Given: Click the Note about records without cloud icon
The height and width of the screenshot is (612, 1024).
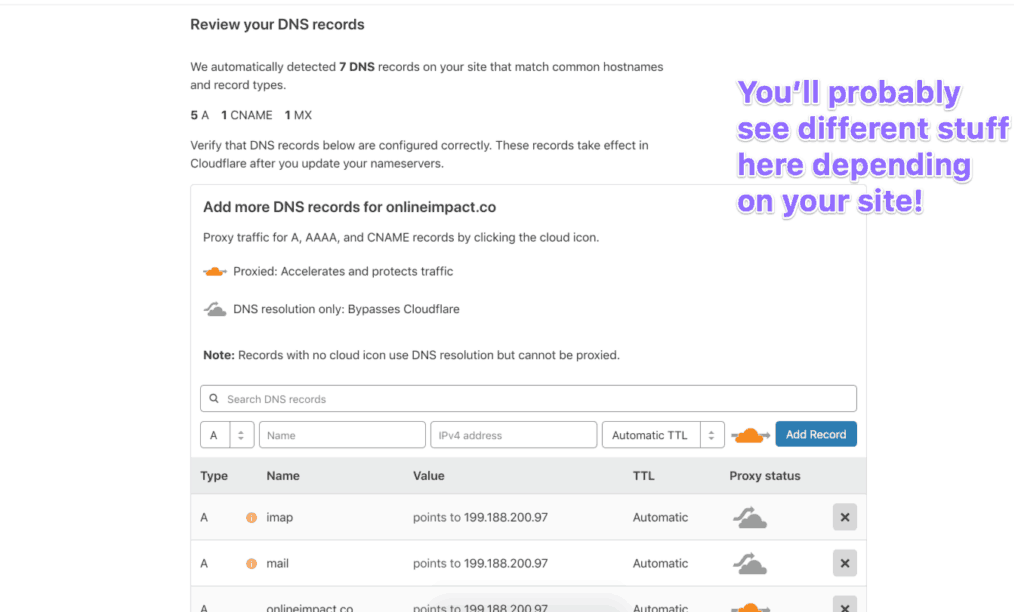Looking at the screenshot, I should click(411, 355).
